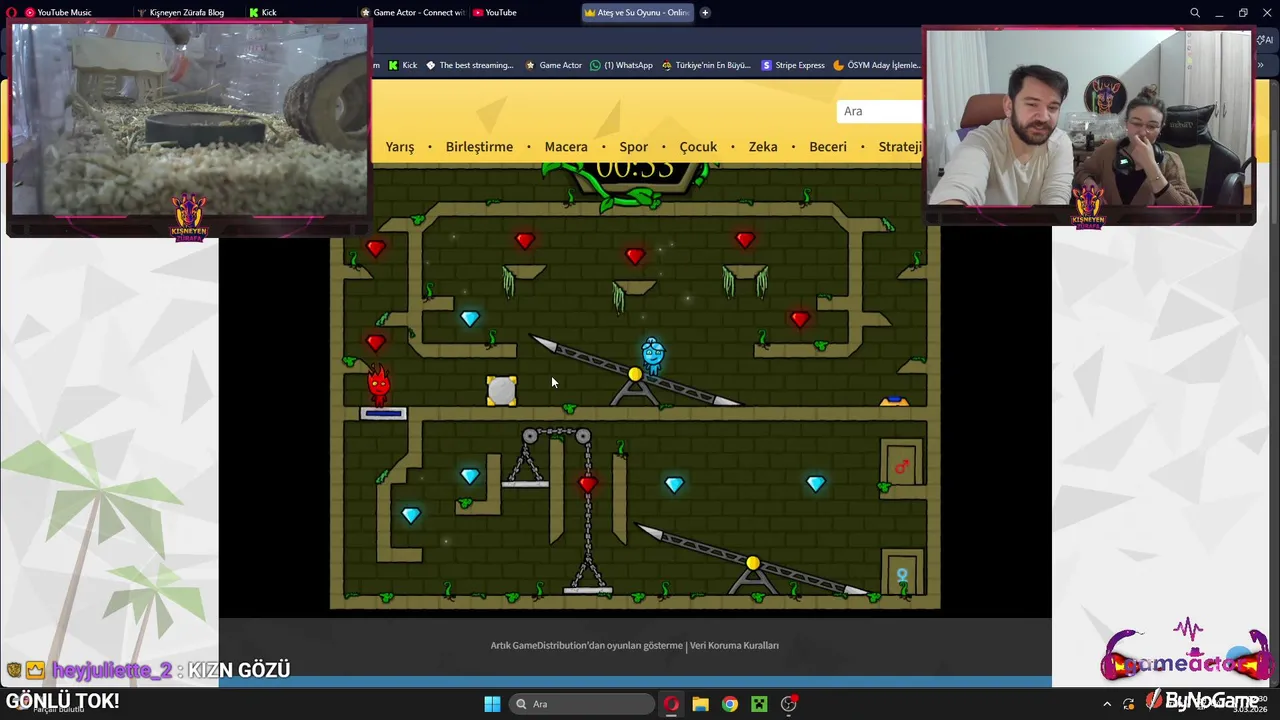Open the Macera game category
Image resolution: width=1280 pixels, height=720 pixels.
tap(566, 147)
